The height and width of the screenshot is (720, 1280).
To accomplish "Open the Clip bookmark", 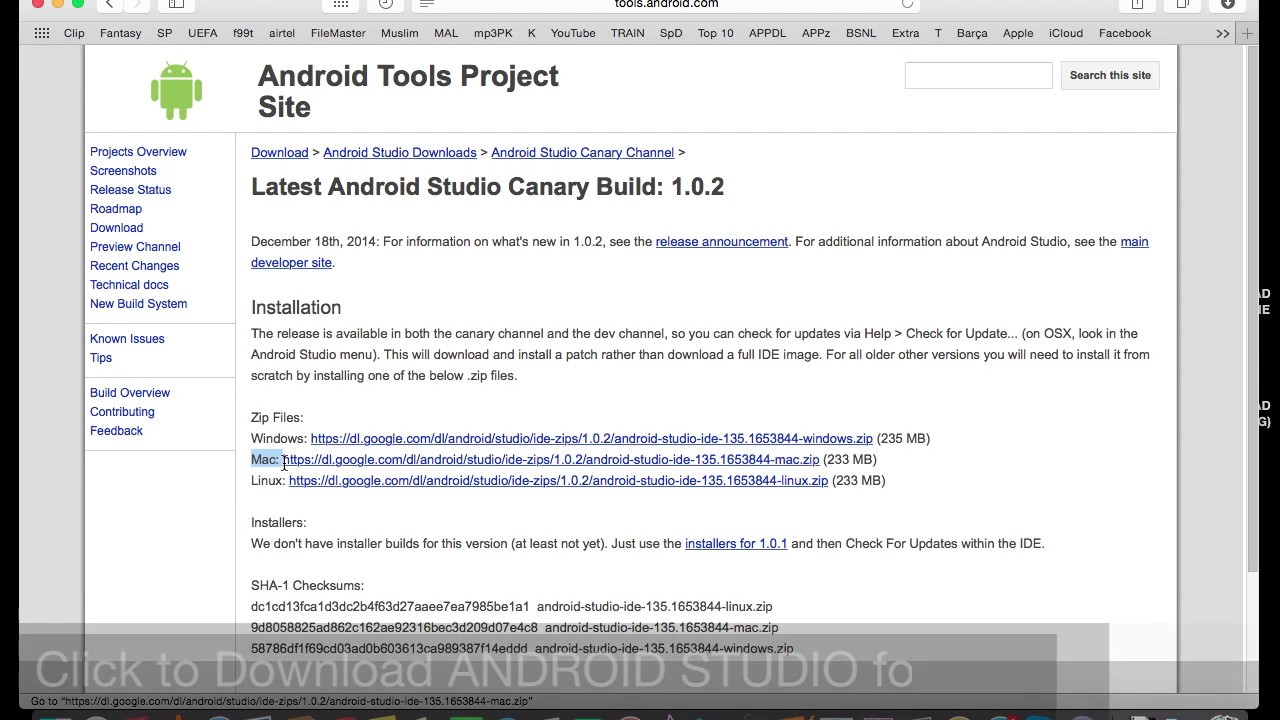I will (x=74, y=33).
